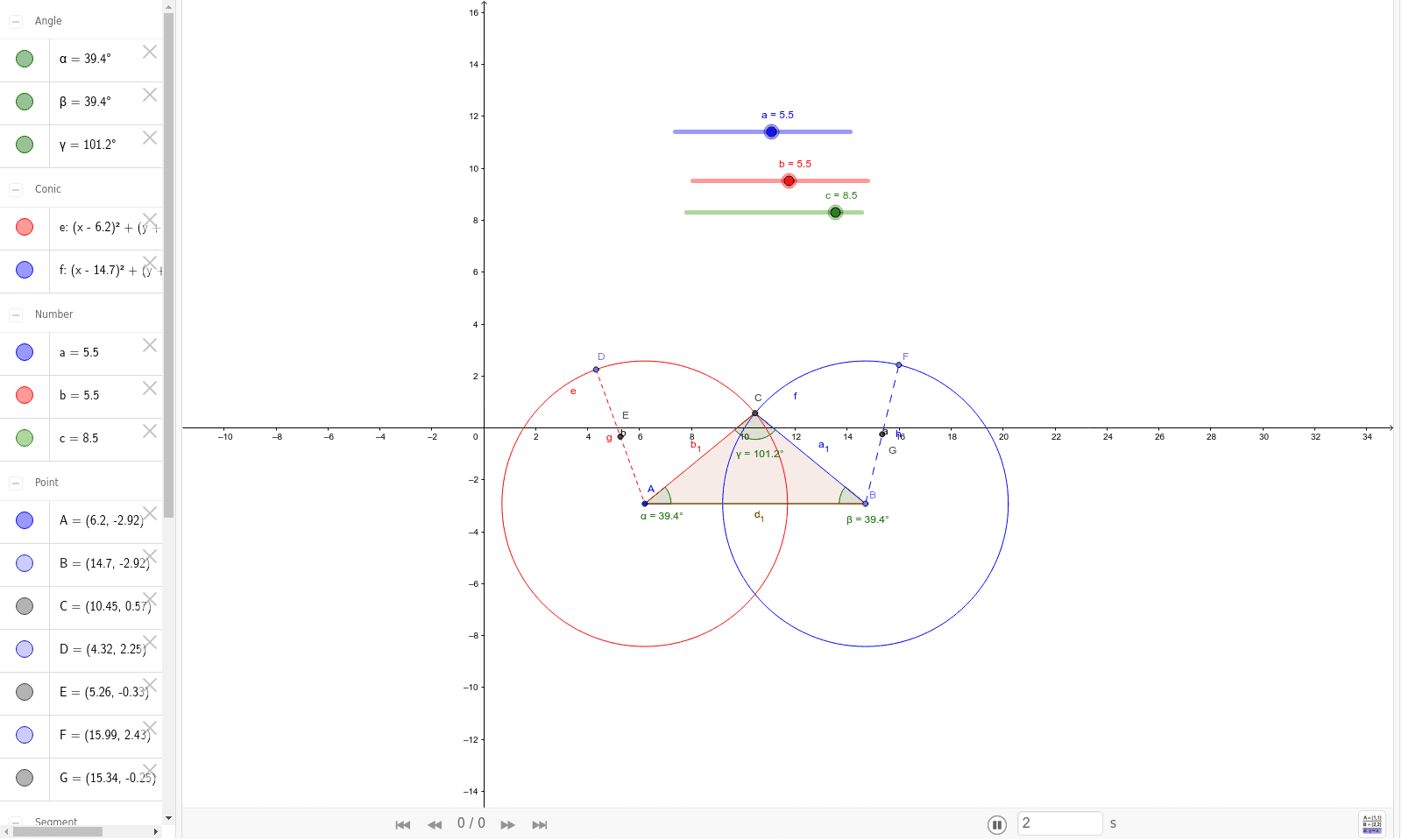Image resolution: width=1402 pixels, height=840 pixels.
Task: Delete number a row with X icon
Action: point(150,345)
